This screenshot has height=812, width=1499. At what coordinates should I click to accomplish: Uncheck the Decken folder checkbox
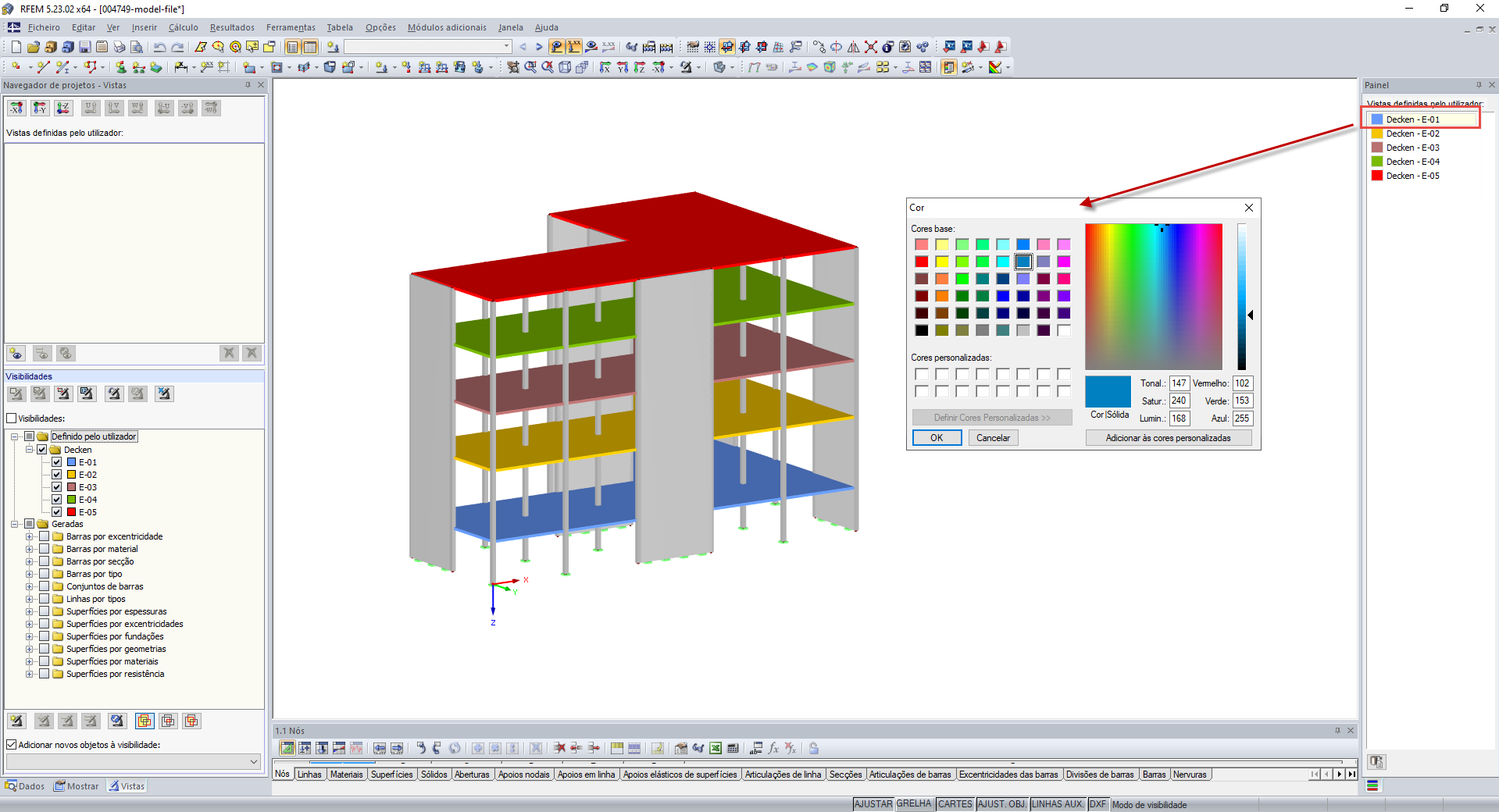(x=42, y=450)
